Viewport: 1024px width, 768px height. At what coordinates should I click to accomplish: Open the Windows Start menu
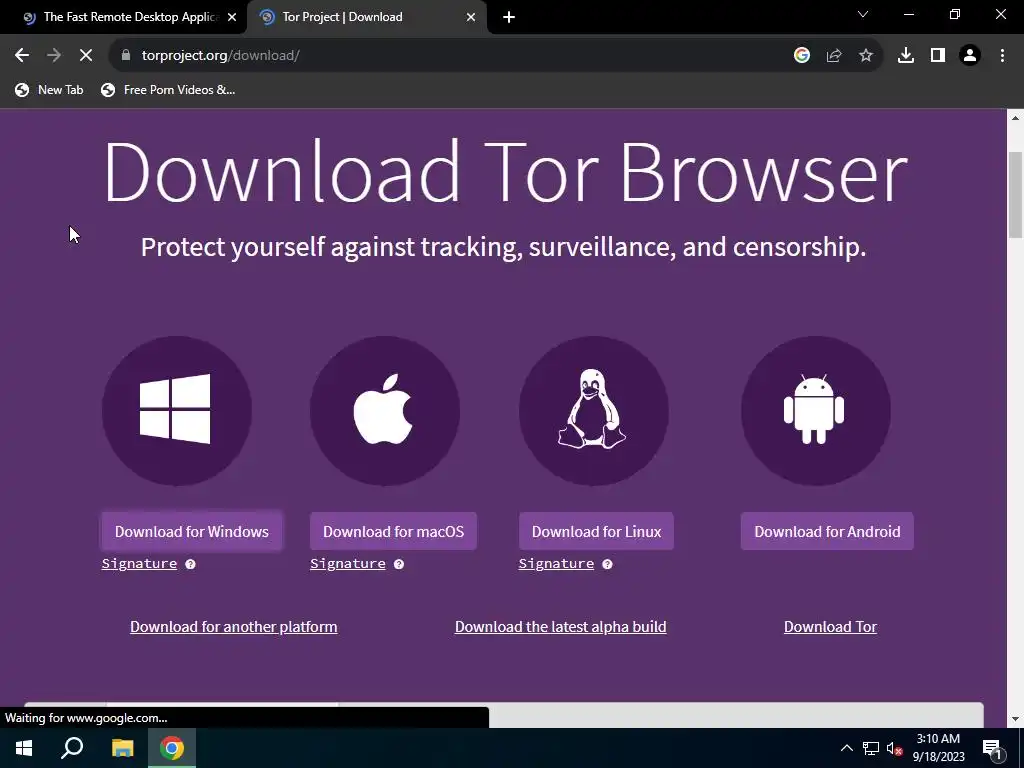click(24, 748)
